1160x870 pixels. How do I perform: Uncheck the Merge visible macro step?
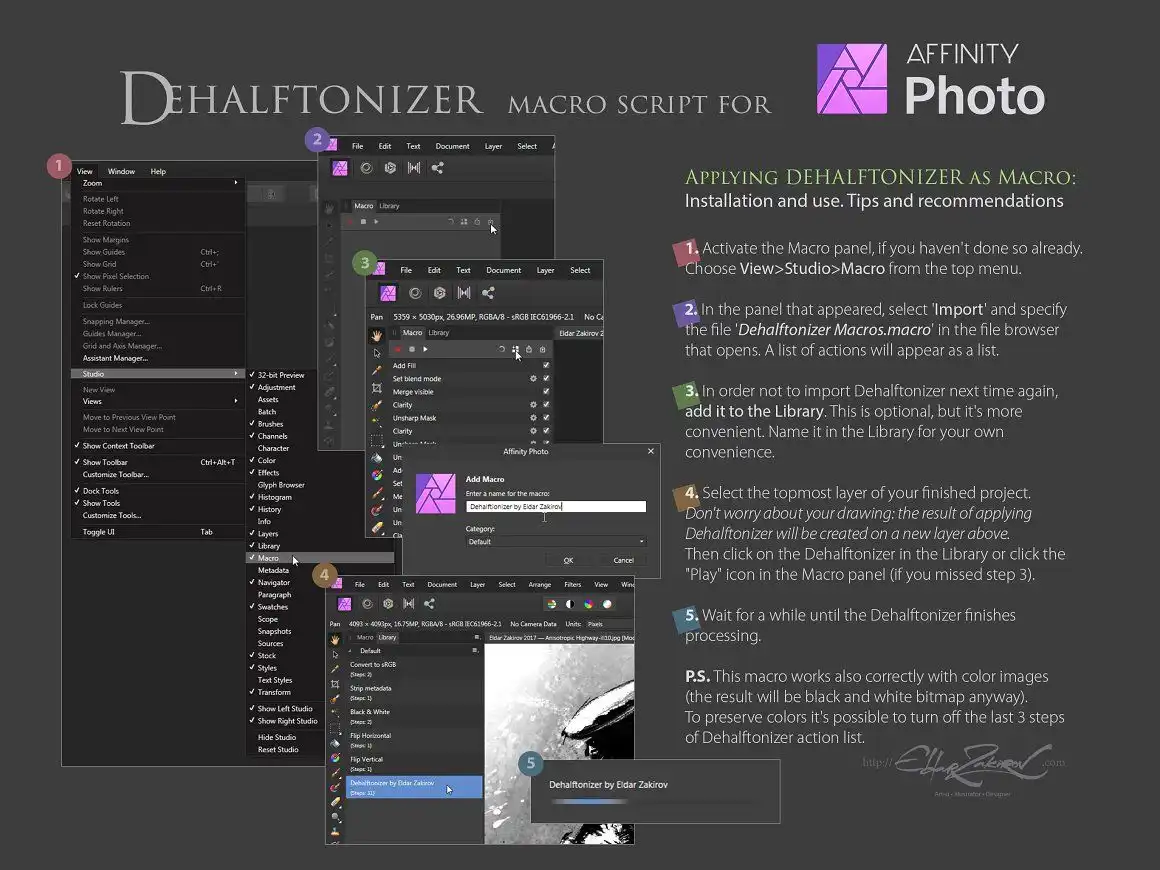point(546,392)
